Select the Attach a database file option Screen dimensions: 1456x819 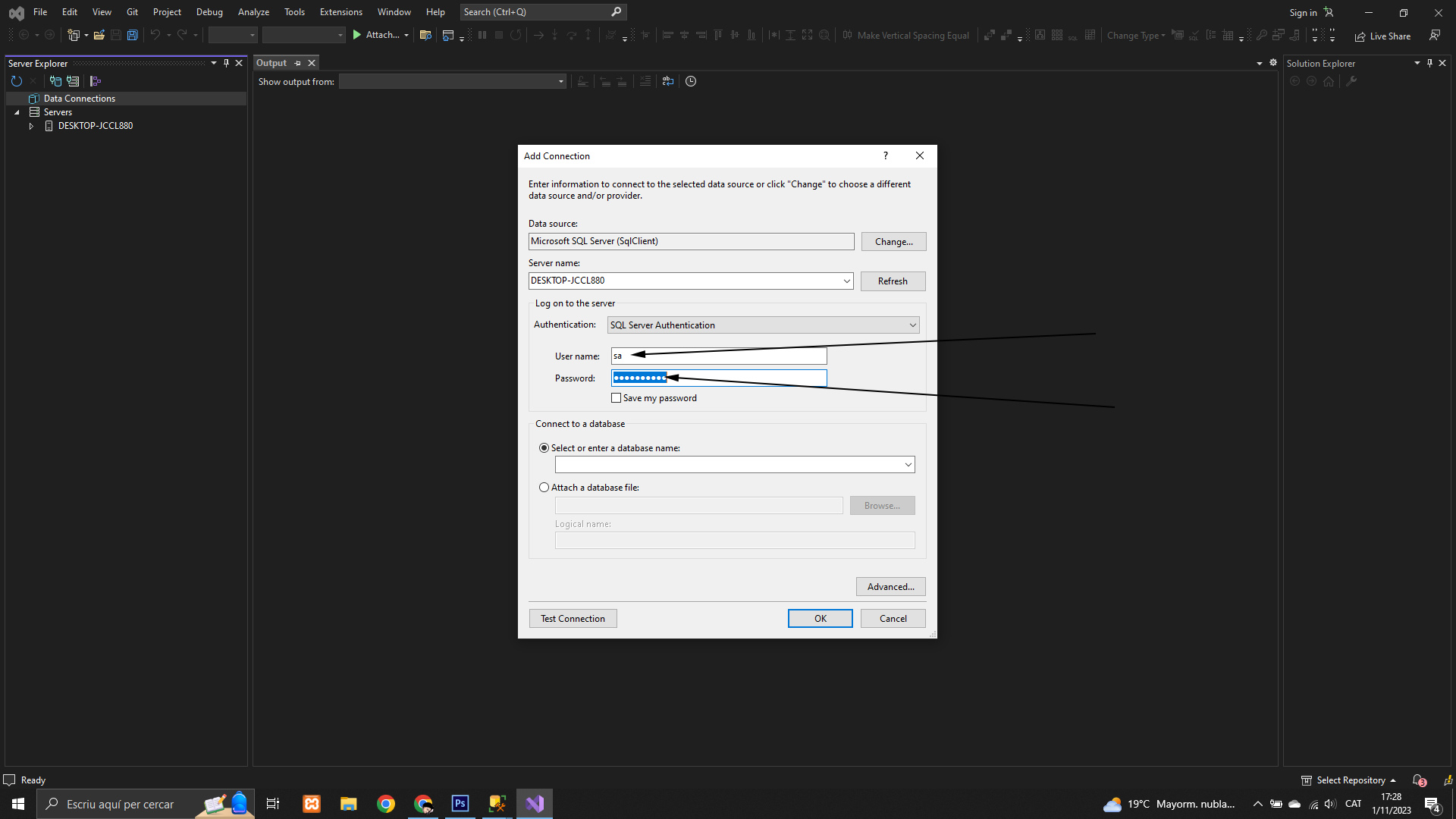click(x=544, y=488)
